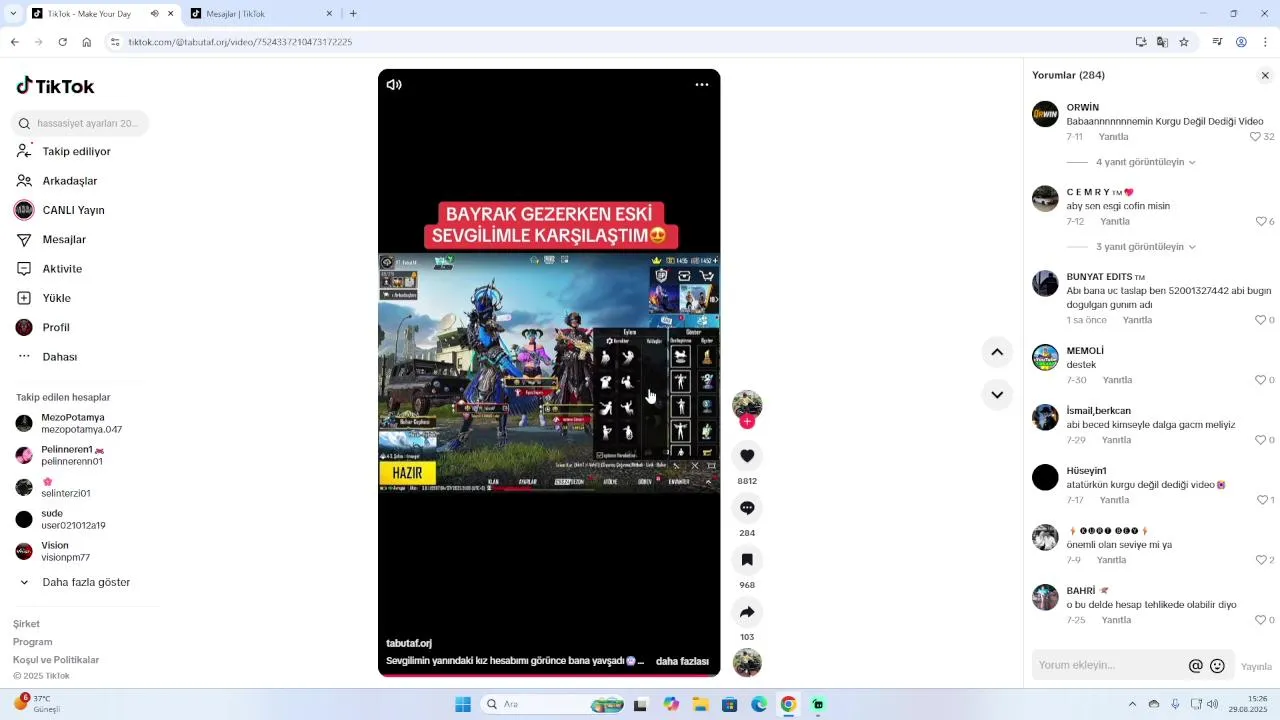1280x720 pixels.
Task: Like BAHRİ's comment
Action: [x=1260, y=620]
